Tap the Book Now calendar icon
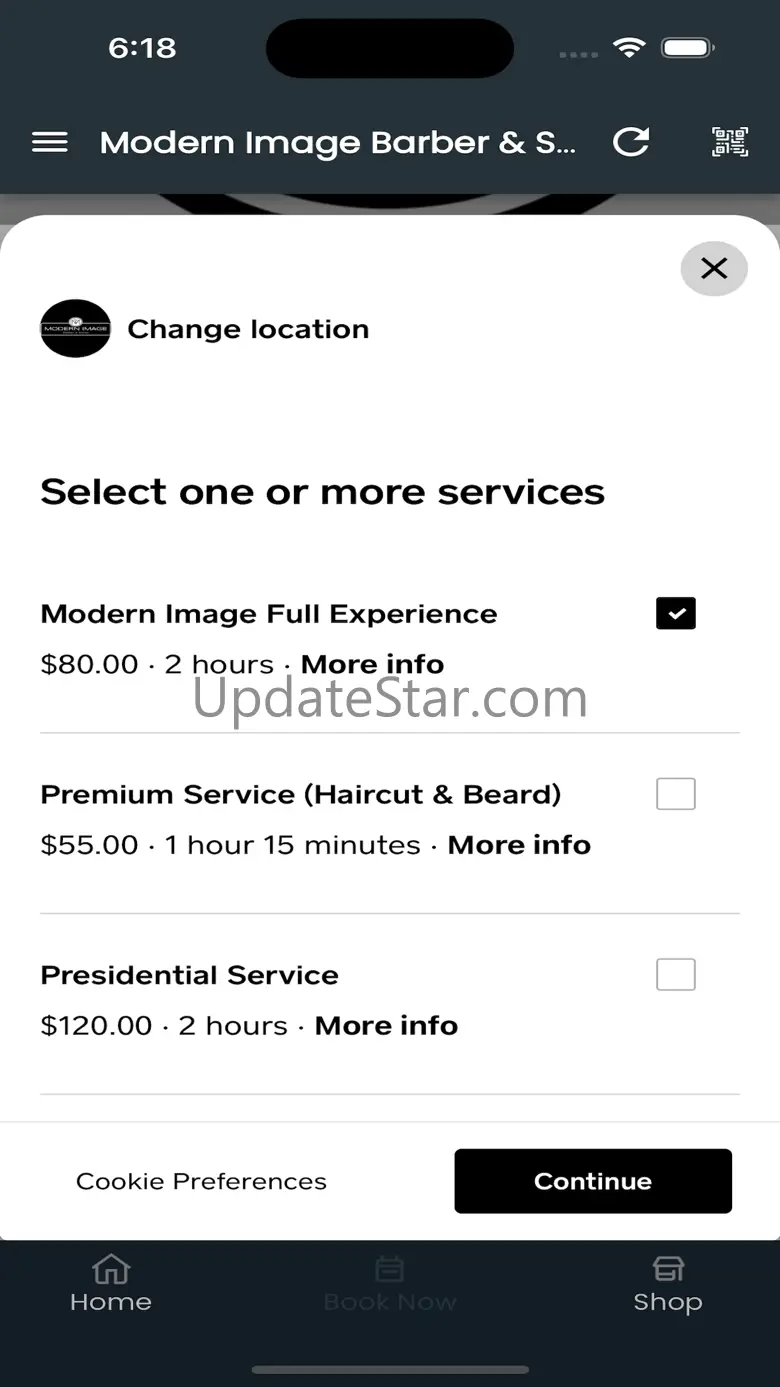This screenshot has height=1387, width=780. (389, 1270)
